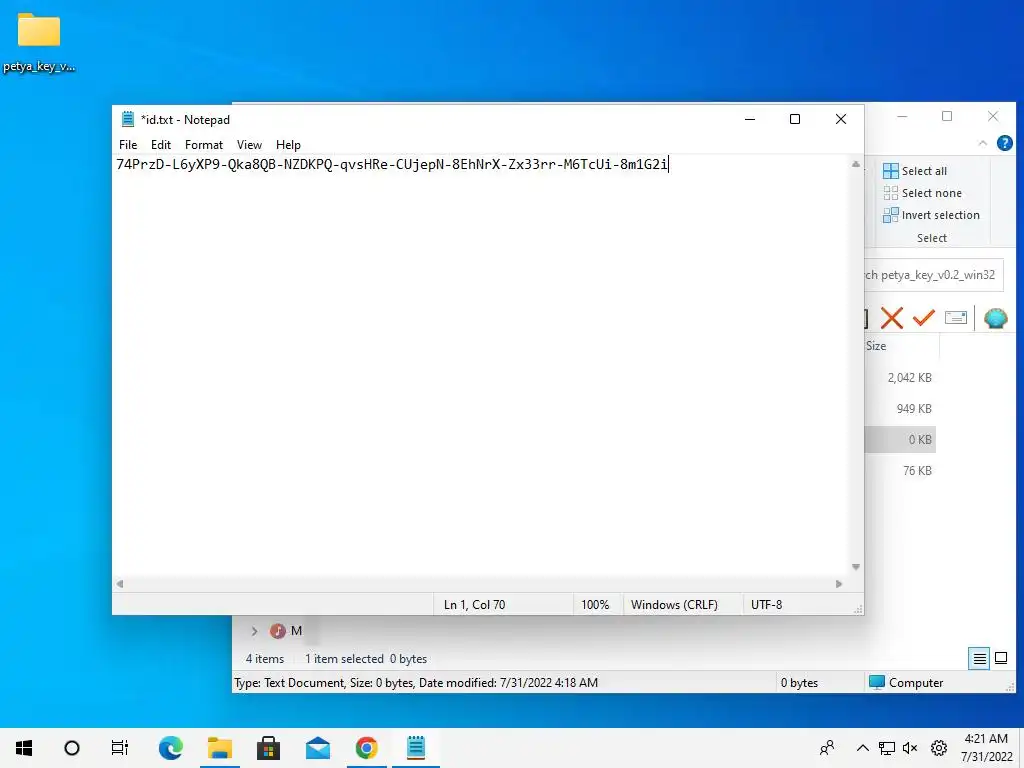Select the file row sized 0 KB
The image size is (1024, 768).
[900, 440]
